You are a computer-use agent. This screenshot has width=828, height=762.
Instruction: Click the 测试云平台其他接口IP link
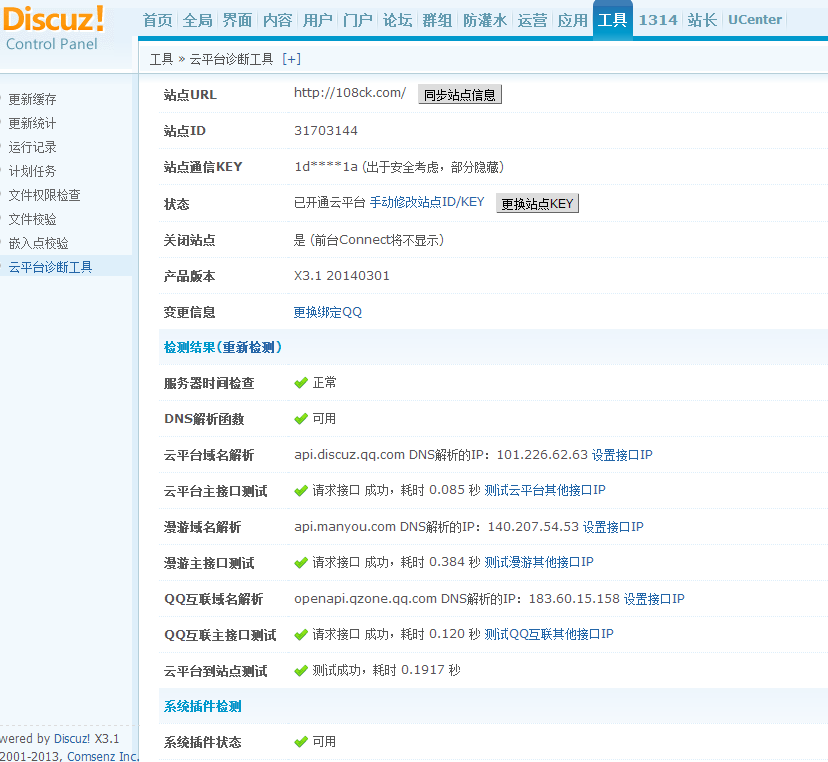click(x=544, y=490)
